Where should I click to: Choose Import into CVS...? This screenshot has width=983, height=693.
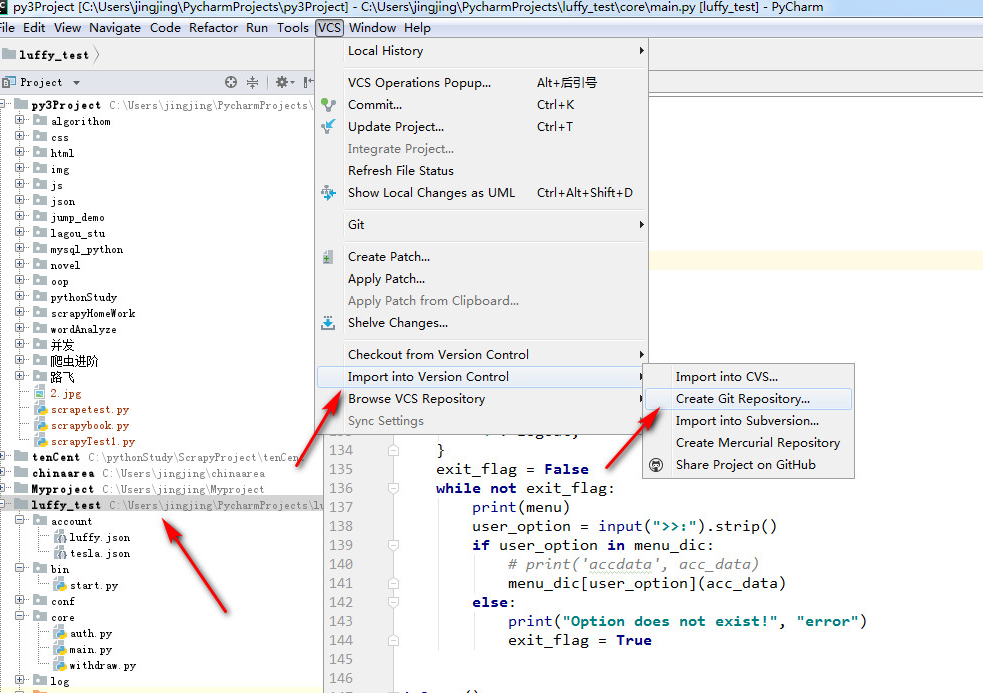click(748, 377)
